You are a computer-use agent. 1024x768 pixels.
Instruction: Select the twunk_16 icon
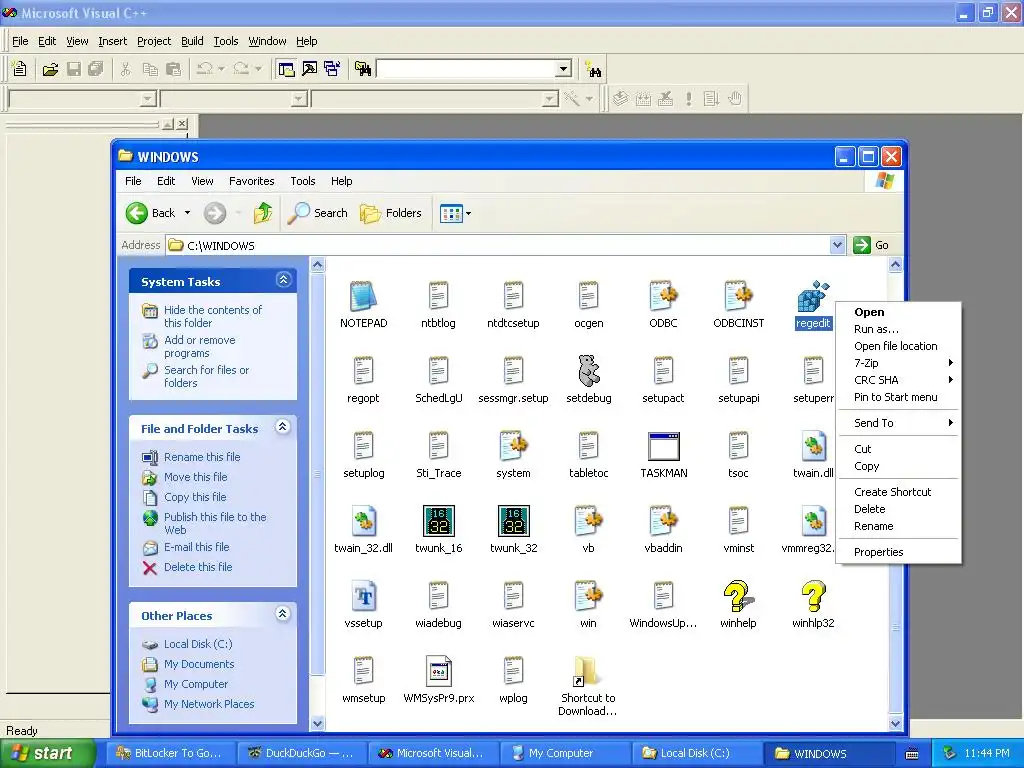coord(438,521)
